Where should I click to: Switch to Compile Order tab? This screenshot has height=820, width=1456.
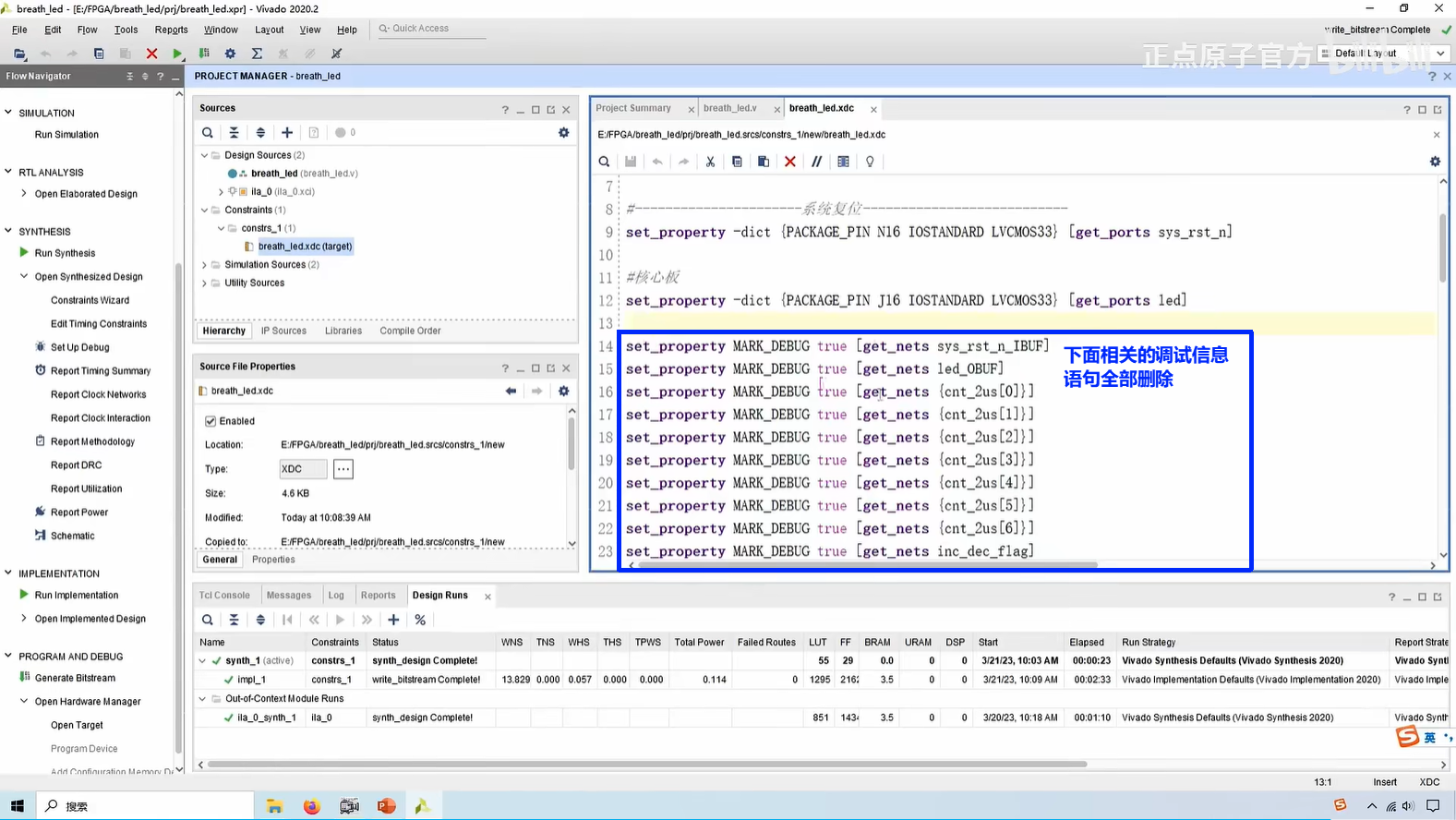[x=410, y=331]
